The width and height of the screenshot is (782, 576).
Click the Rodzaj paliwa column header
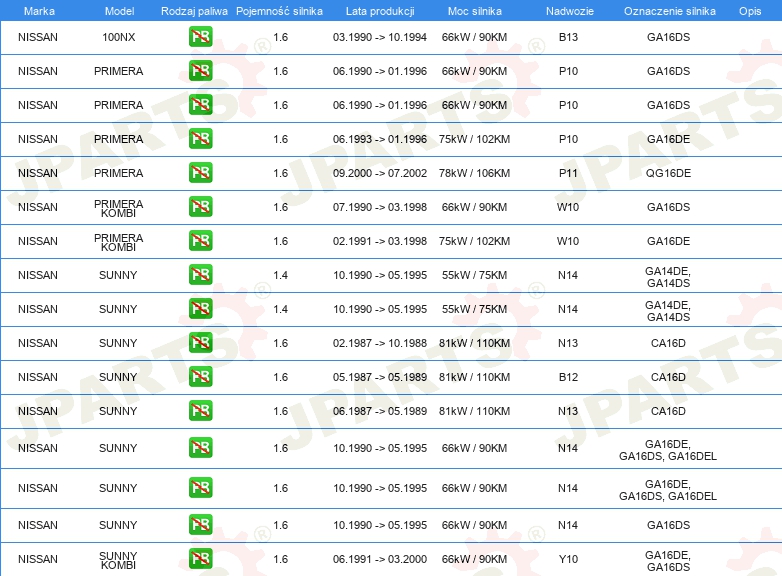194,11
